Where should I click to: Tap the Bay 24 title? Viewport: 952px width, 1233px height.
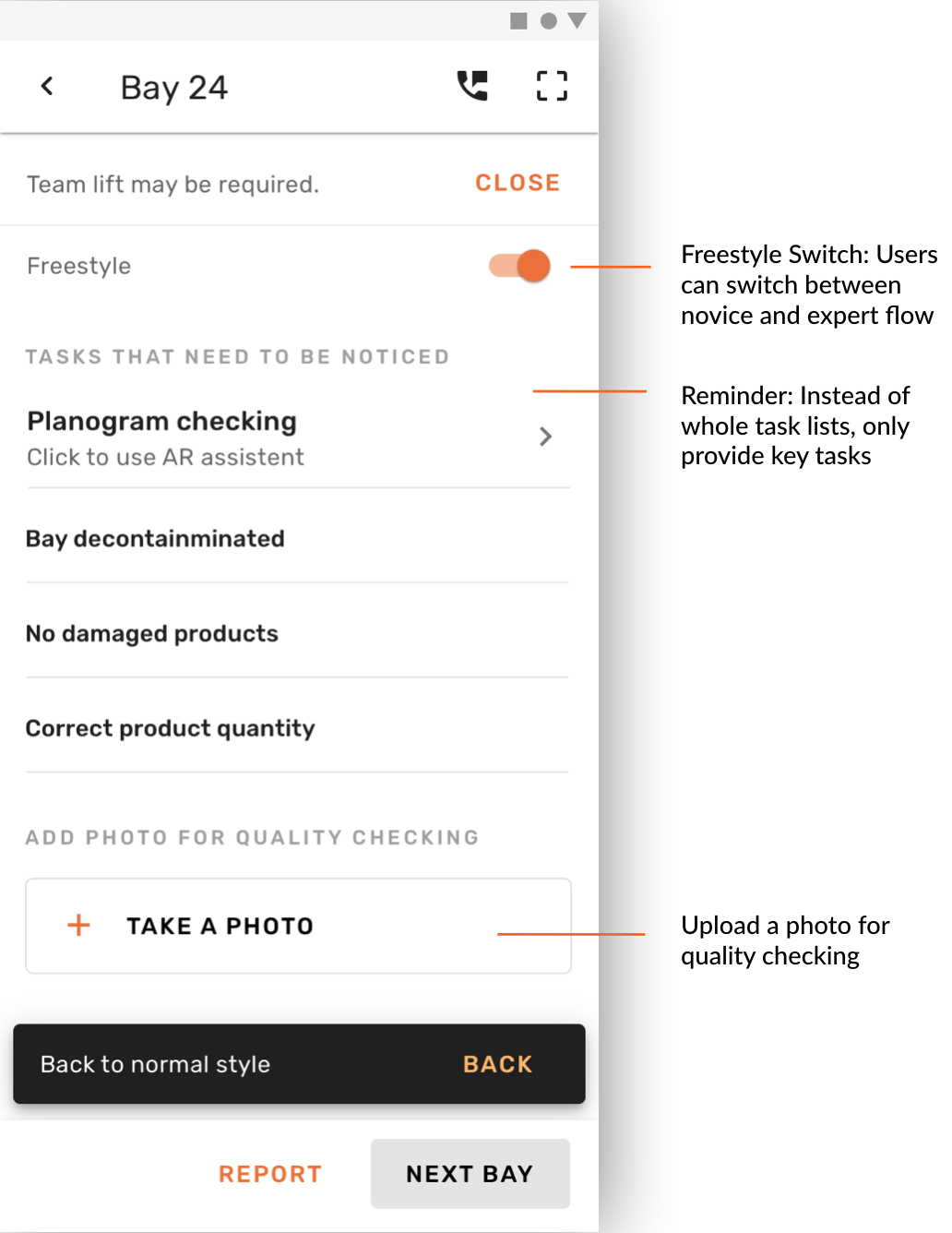[x=174, y=88]
